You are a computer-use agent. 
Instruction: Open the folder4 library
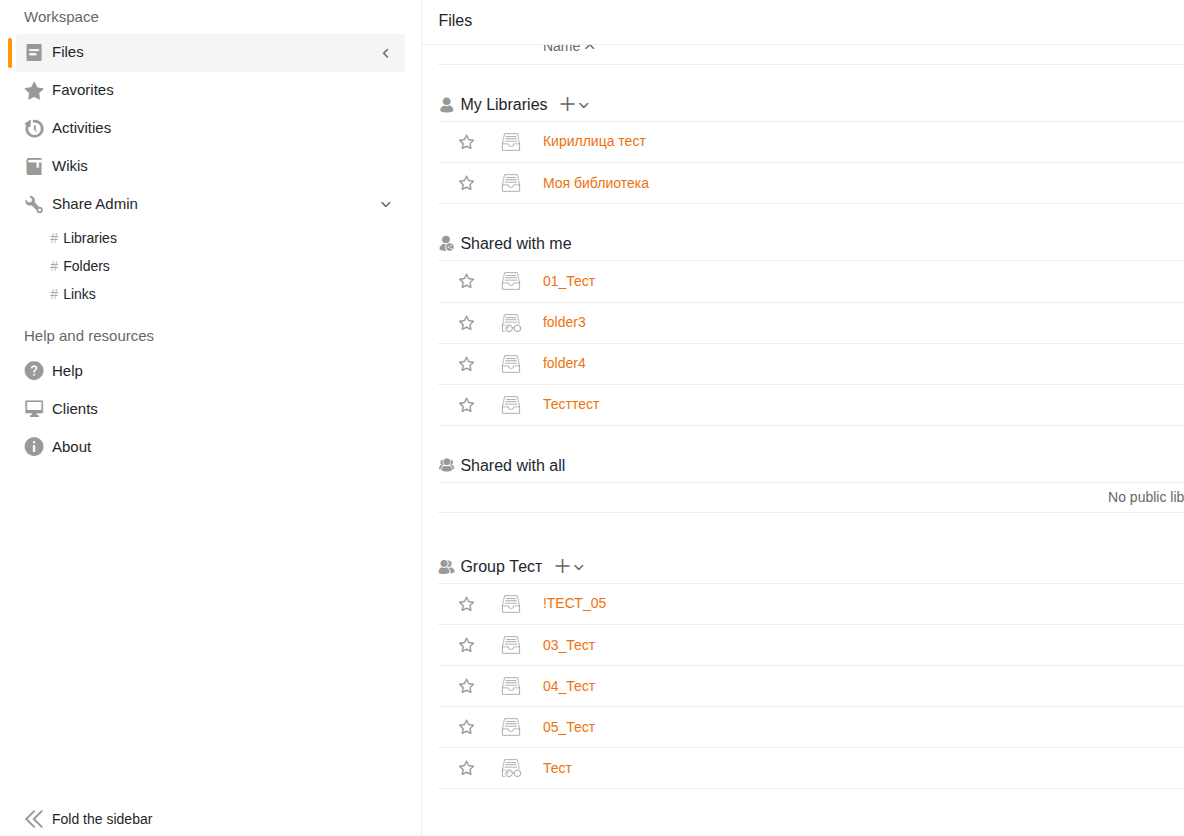[x=564, y=363]
